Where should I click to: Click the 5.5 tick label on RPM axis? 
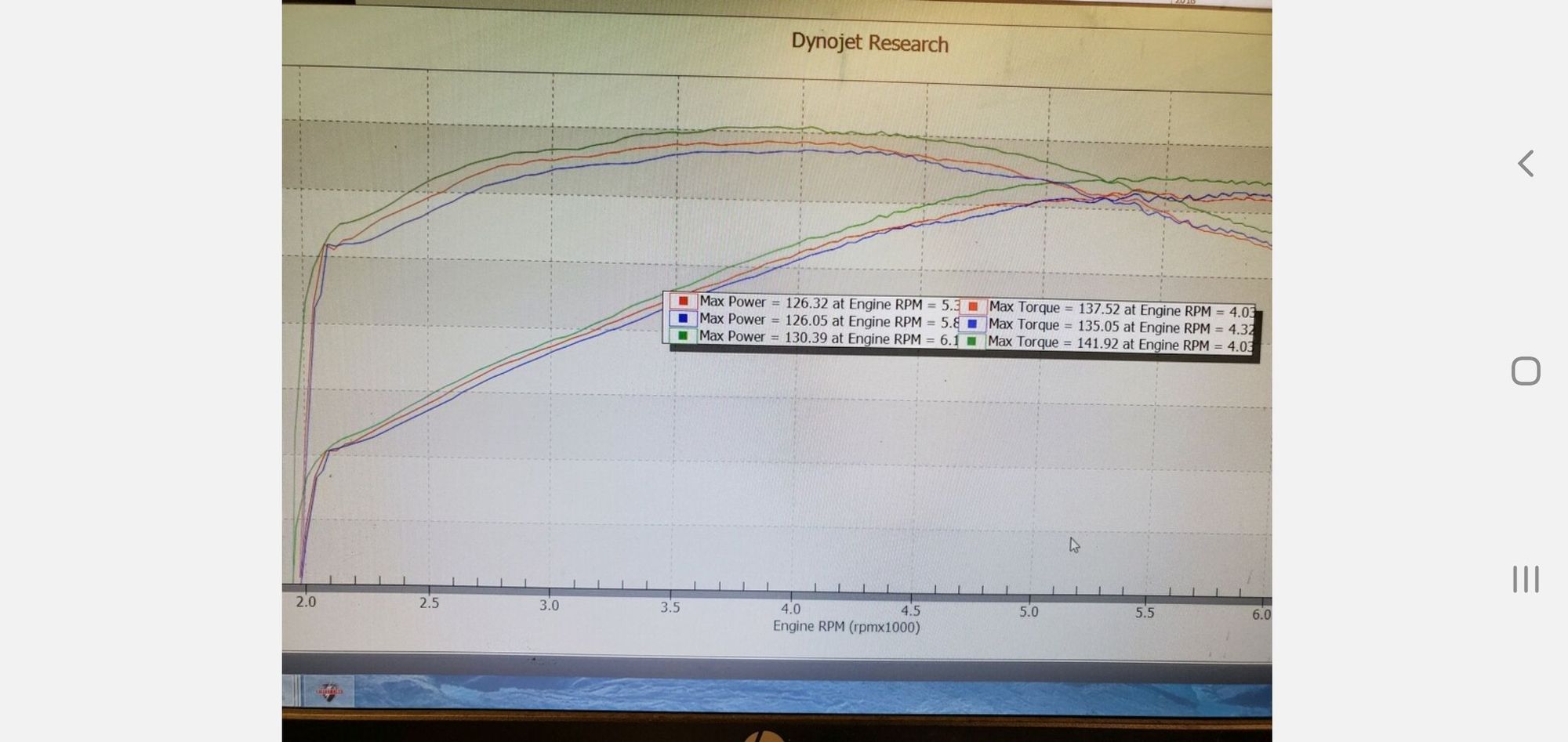(1145, 613)
